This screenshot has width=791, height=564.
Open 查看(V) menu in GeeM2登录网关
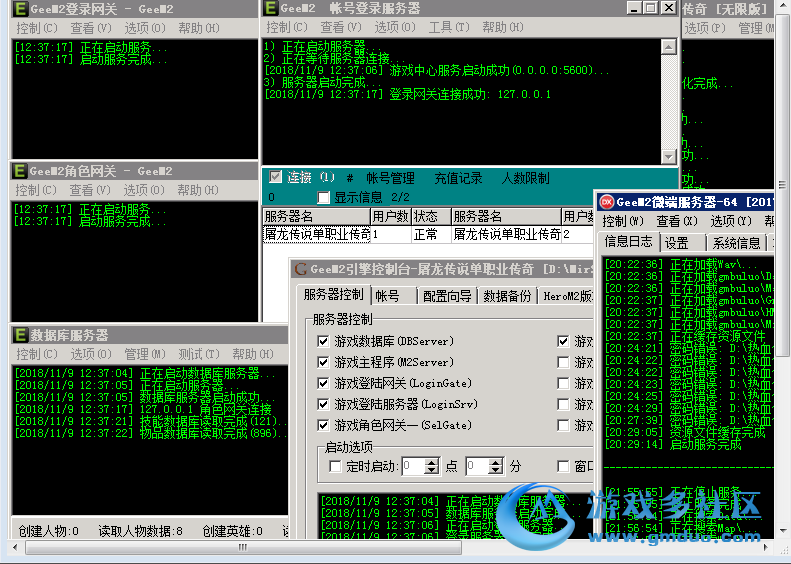click(x=91, y=28)
